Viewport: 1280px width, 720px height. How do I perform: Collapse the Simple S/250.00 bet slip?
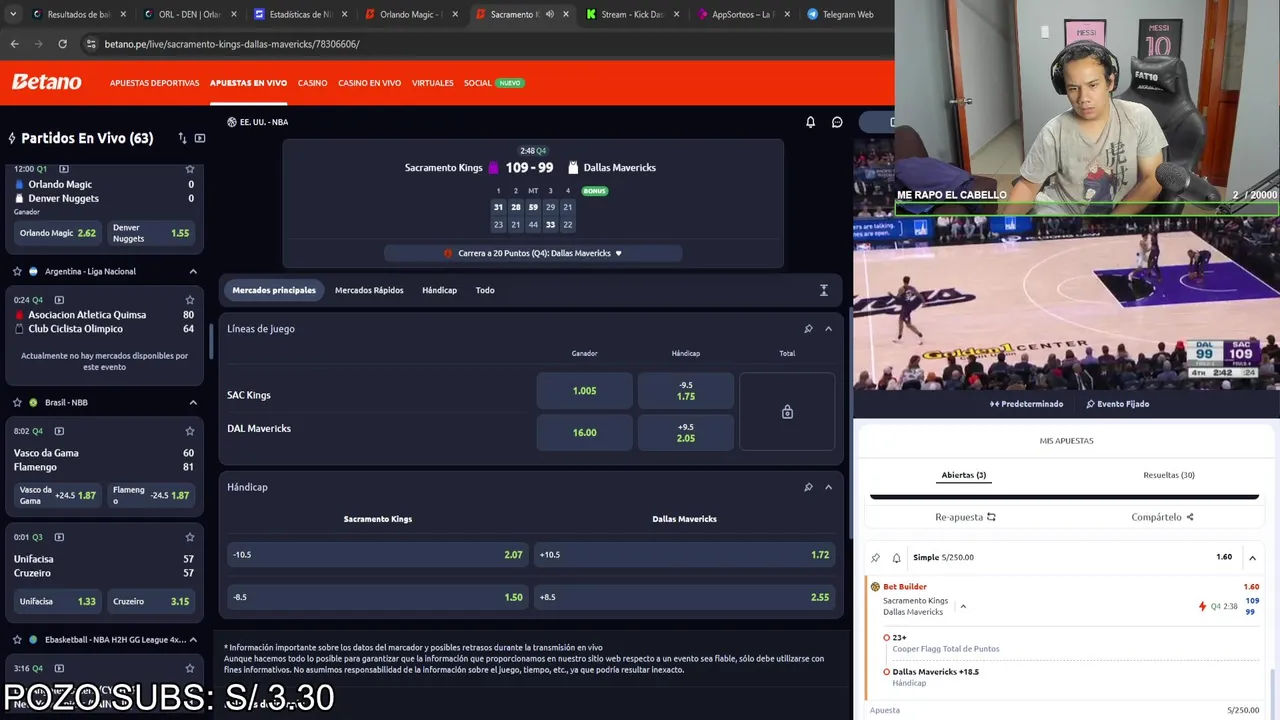tap(1252, 557)
